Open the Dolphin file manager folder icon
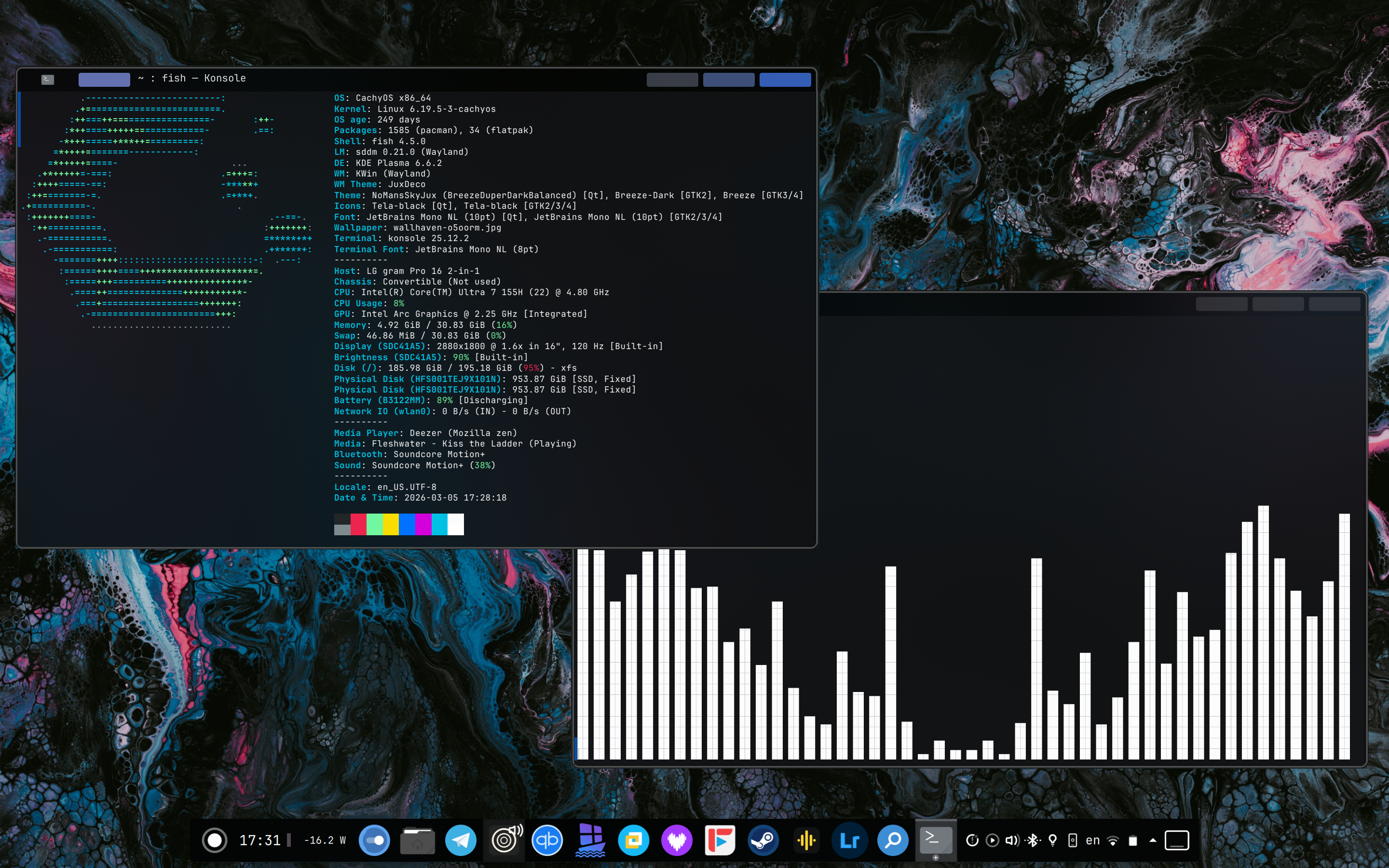The width and height of the screenshot is (1389, 868). point(417,841)
